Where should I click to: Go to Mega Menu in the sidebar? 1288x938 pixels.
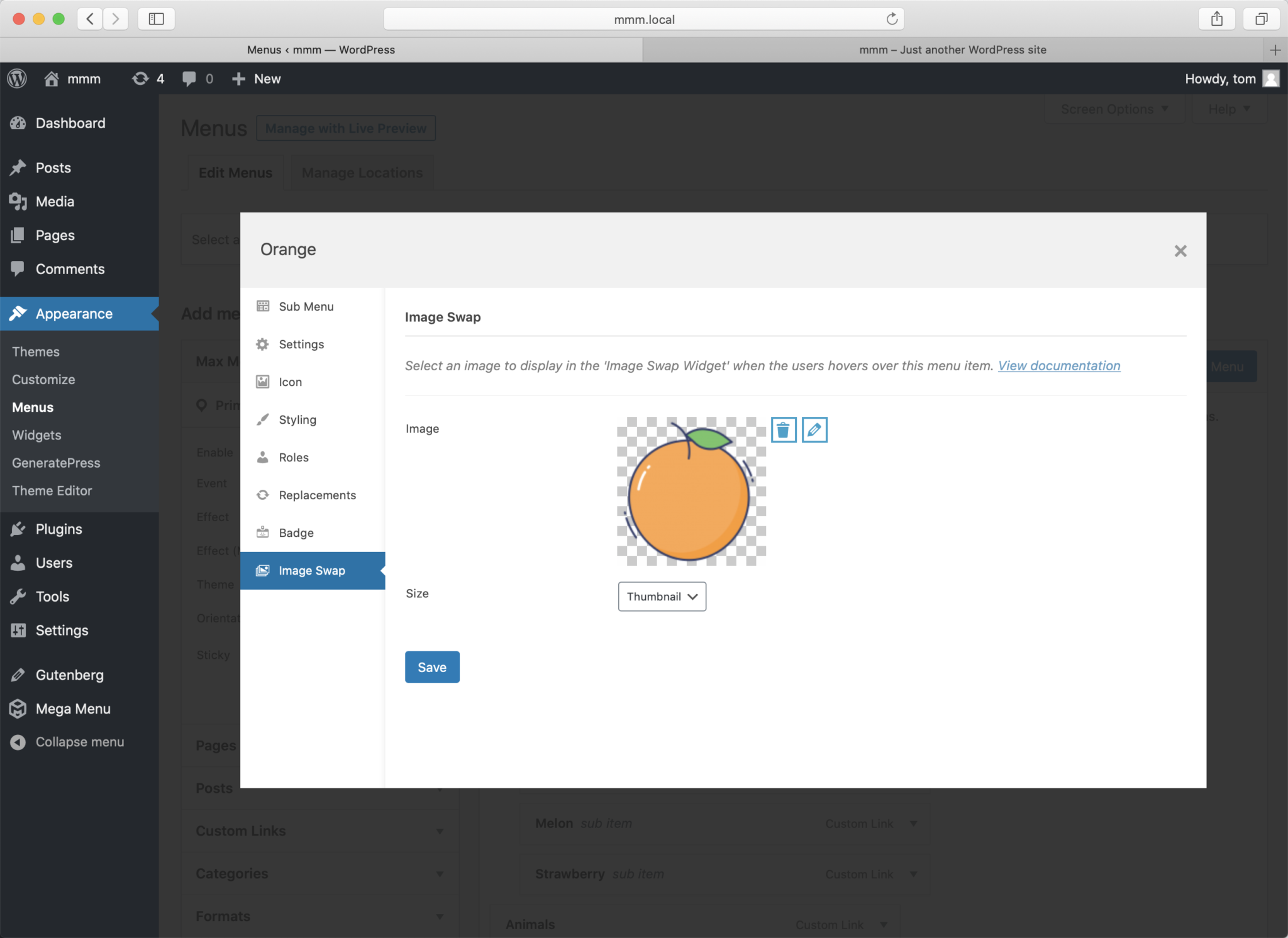tap(72, 709)
